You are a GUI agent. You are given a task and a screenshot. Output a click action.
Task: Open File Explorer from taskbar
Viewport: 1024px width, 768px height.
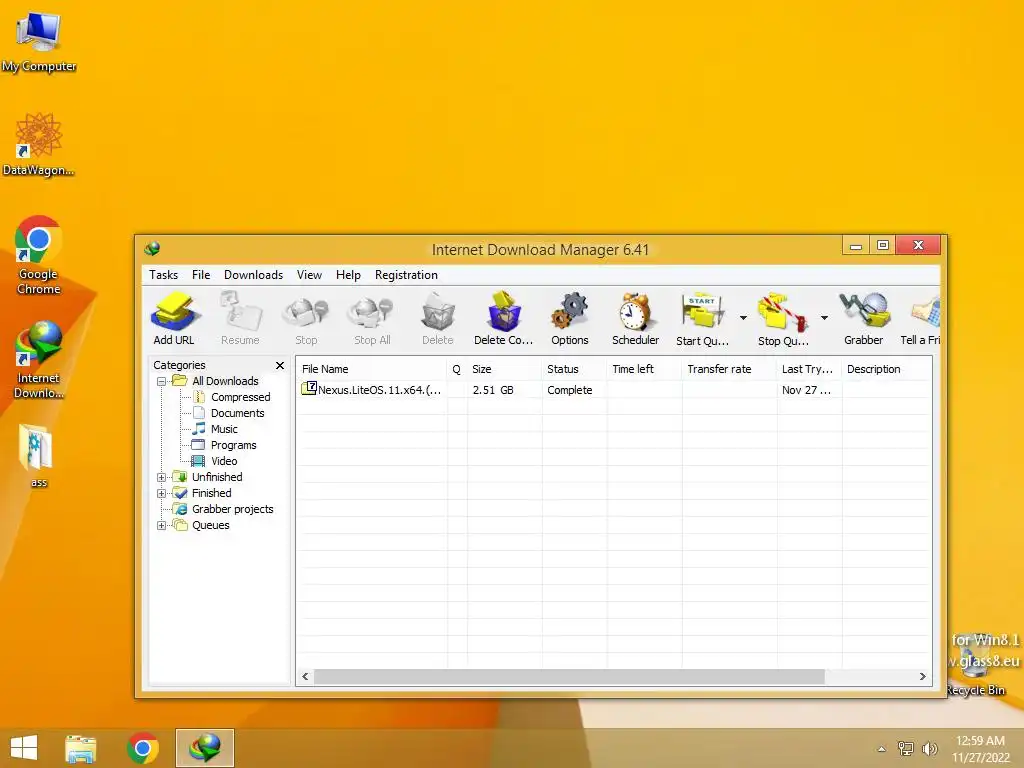80,748
